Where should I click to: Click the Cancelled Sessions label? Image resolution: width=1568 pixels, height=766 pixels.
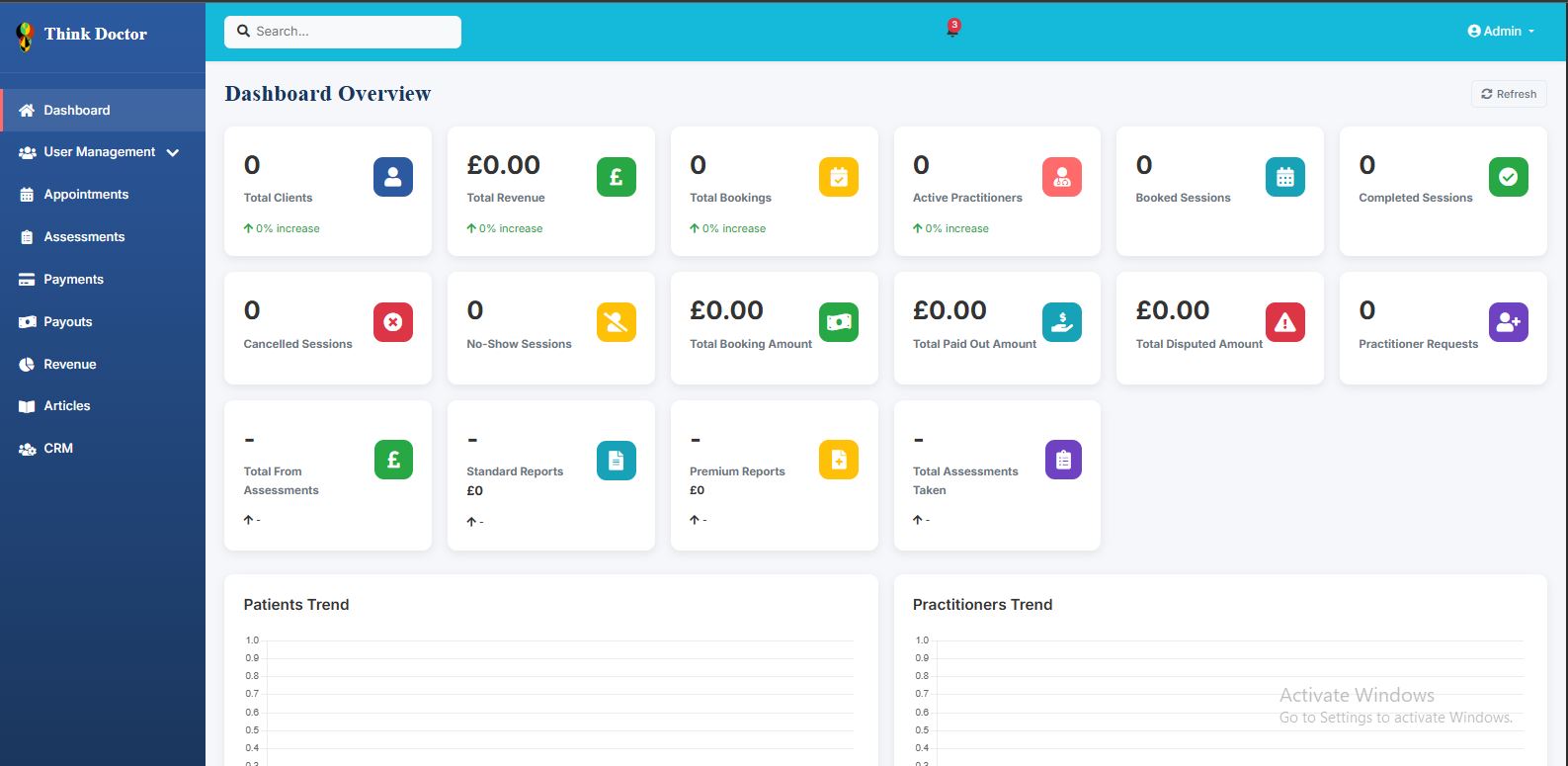[297, 344]
